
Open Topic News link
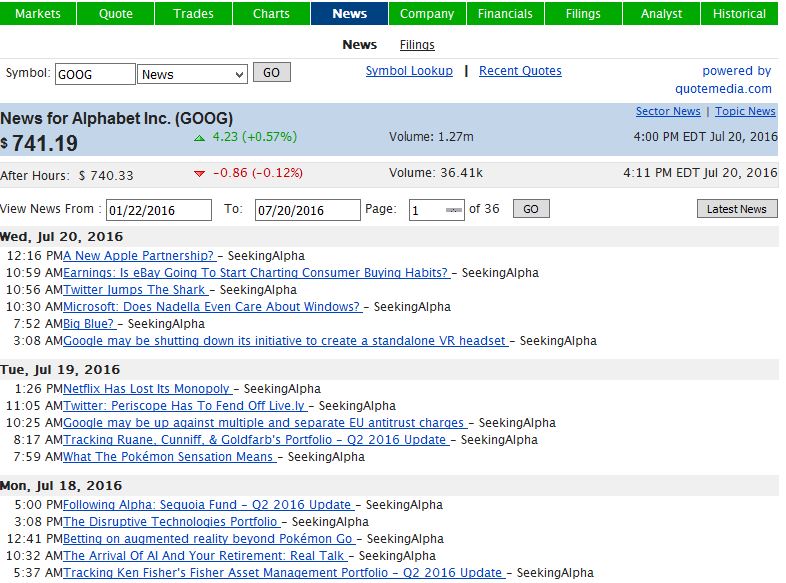[x=745, y=111]
